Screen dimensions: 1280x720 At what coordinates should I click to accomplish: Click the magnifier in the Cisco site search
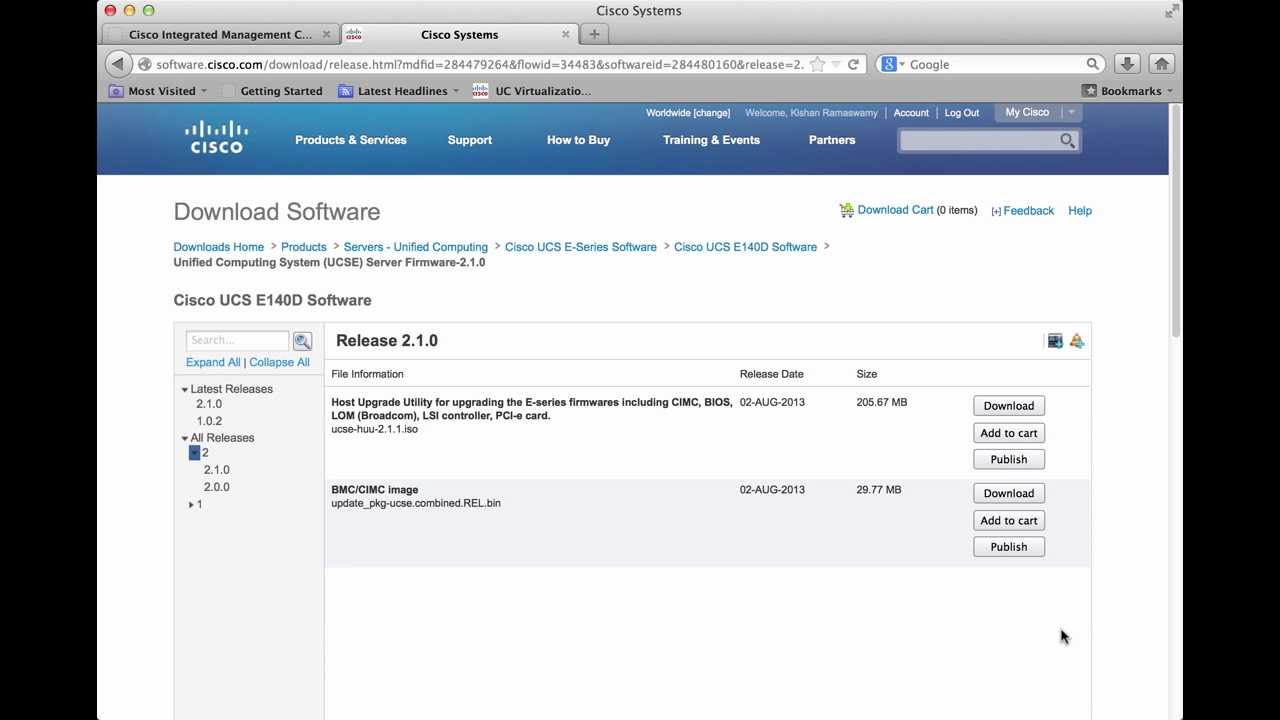click(1068, 141)
